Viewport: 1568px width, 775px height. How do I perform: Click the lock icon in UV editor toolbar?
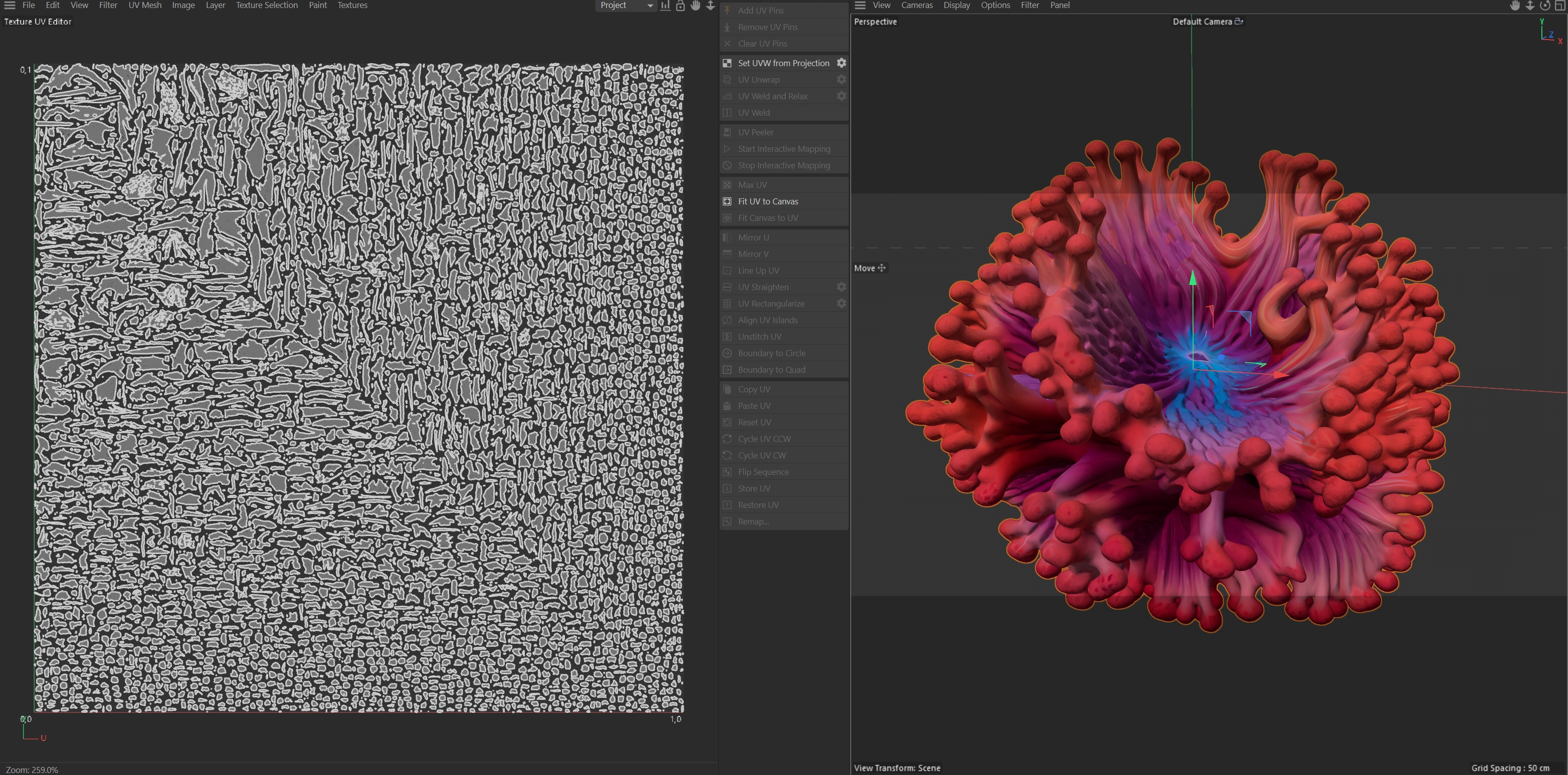tap(681, 6)
